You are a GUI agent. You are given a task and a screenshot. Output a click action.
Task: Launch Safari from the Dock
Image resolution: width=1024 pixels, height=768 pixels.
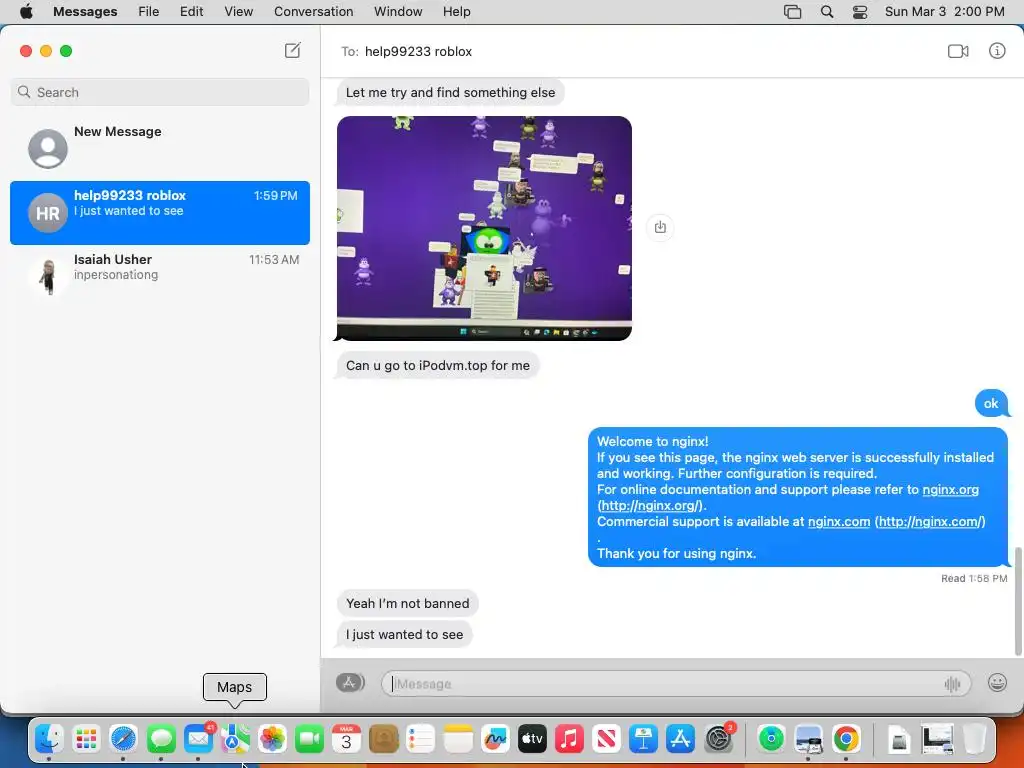pyautogui.click(x=123, y=739)
